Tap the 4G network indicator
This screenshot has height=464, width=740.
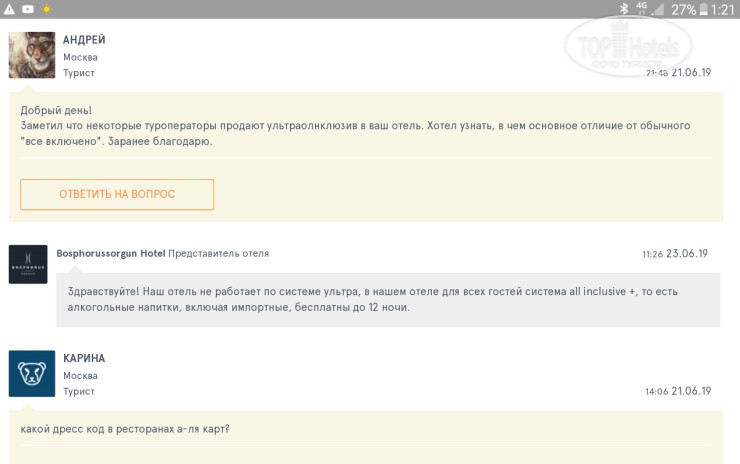[642, 8]
